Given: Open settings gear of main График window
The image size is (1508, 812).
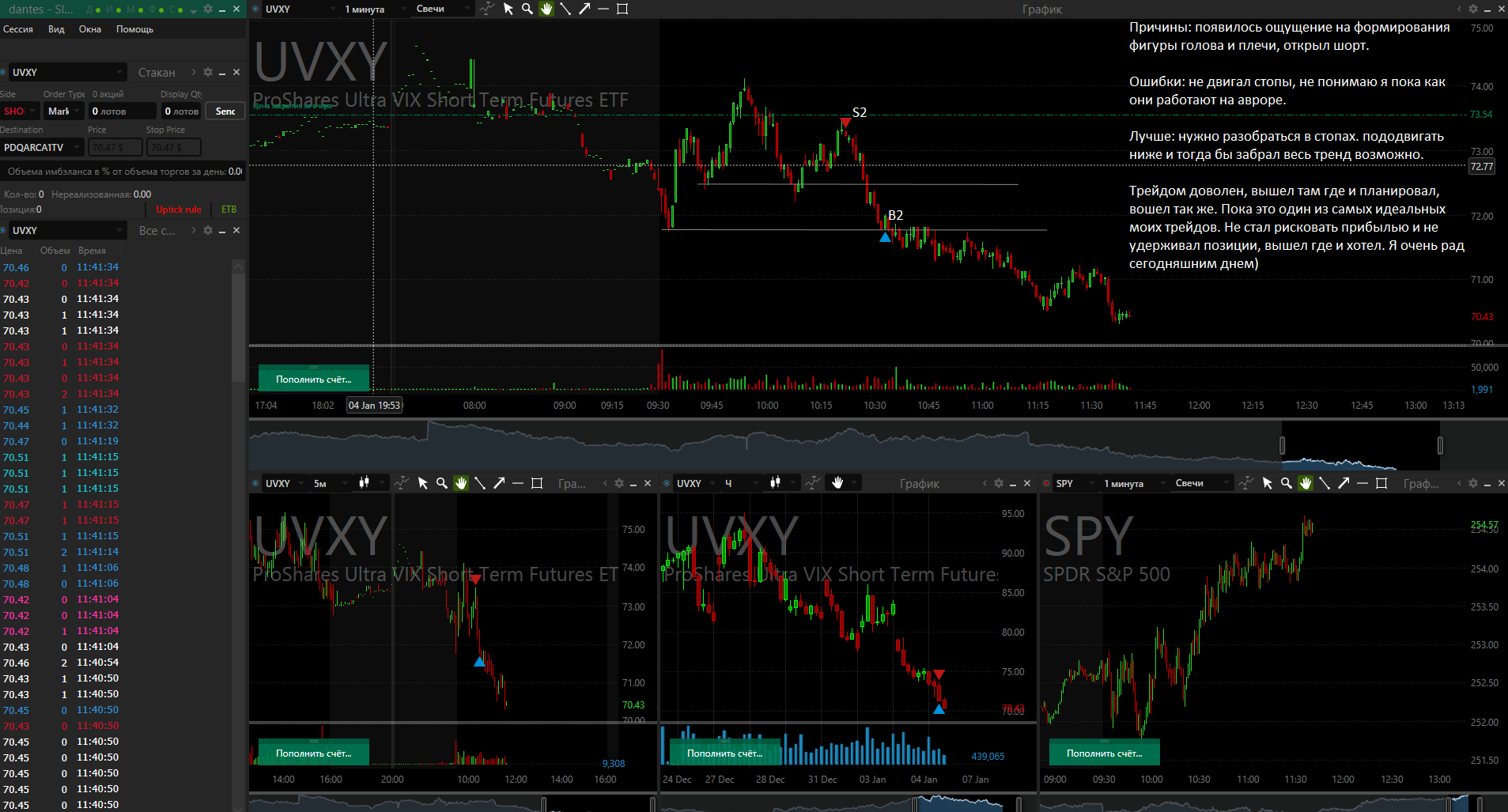Looking at the screenshot, I should coord(1473,9).
